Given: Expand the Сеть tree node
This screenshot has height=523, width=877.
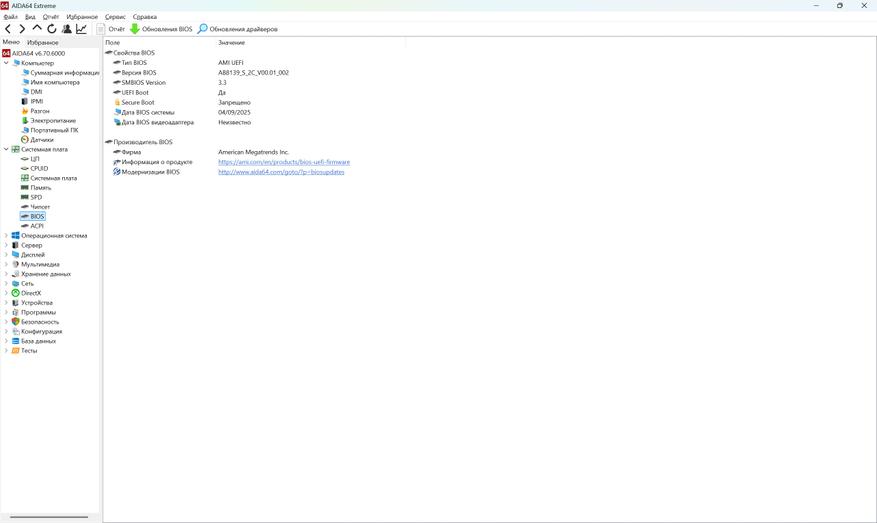Looking at the screenshot, I should (x=6, y=284).
